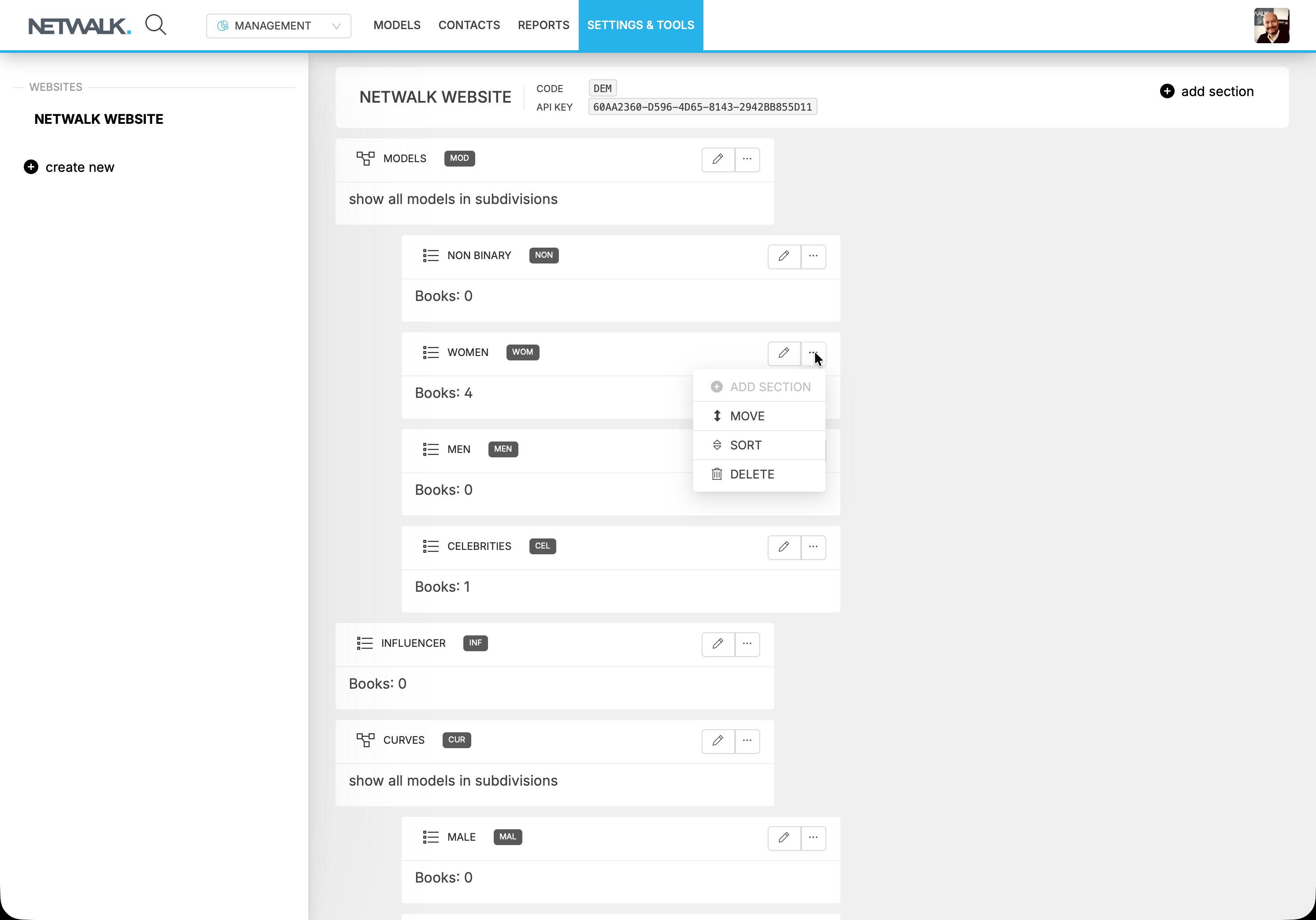The height and width of the screenshot is (920, 1316).
Task: Open more options for the CURVES section
Action: pyautogui.click(x=747, y=741)
